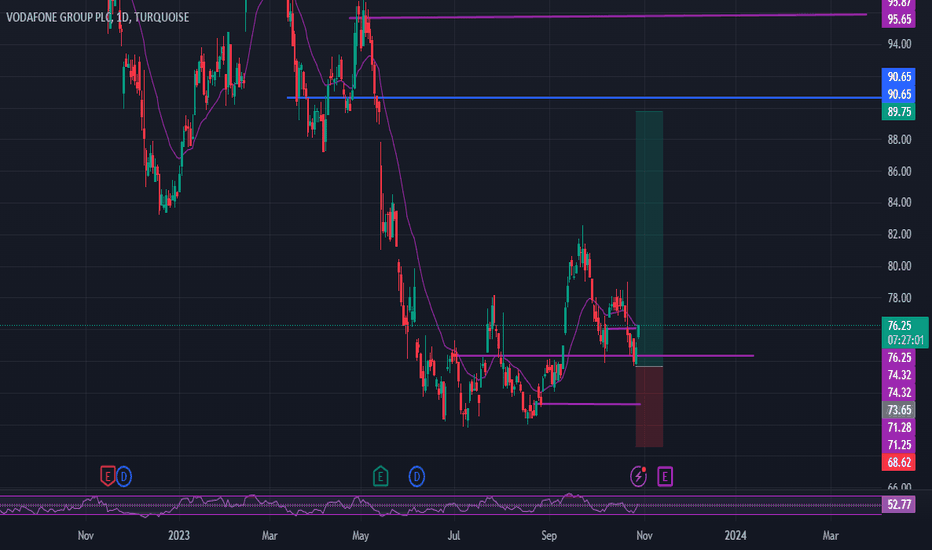Open the green E earnings marker near May
This screenshot has width=932, height=550.
380,476
